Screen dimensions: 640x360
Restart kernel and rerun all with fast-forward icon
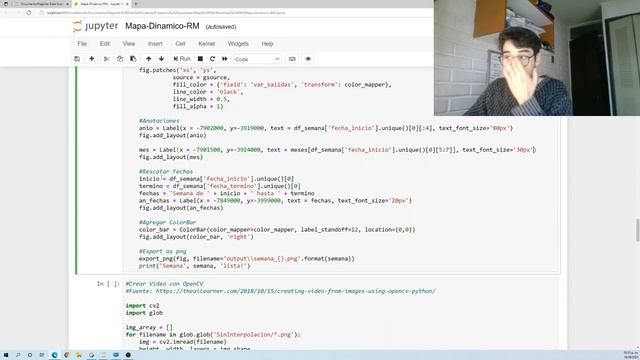click(224, 59)
